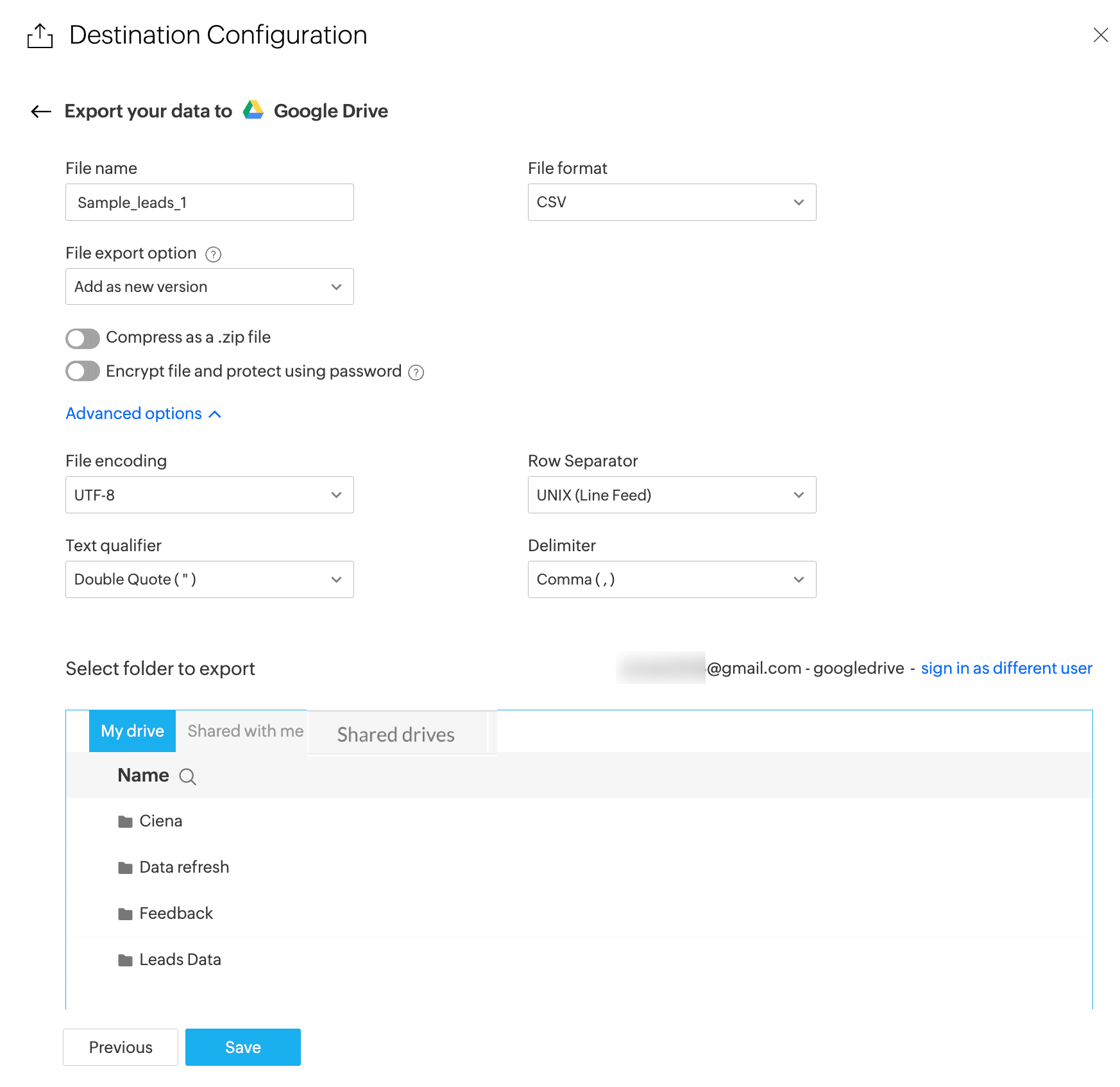Open the File format dropdown

click(x=671, y=202)
